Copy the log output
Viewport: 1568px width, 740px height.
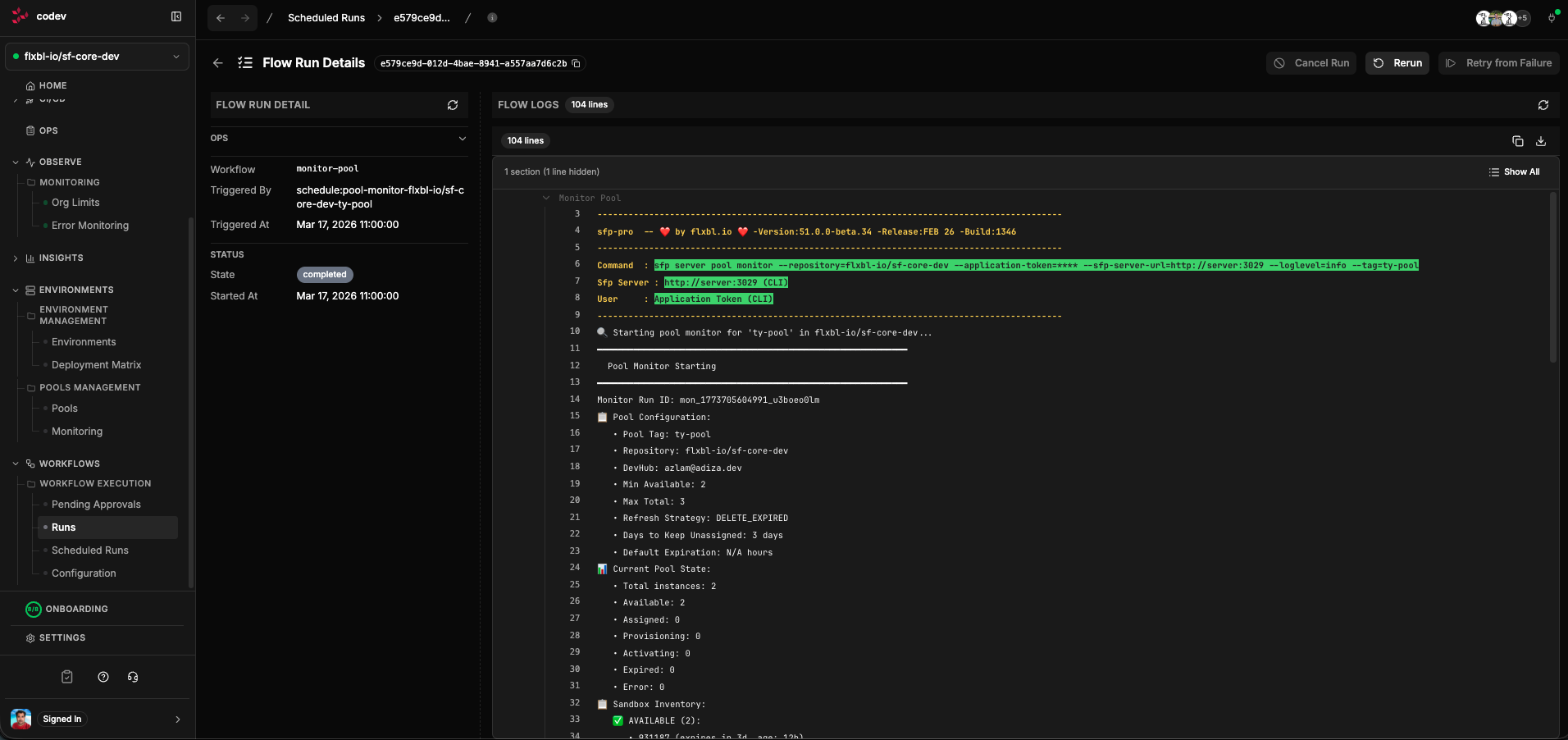pos(1517,141)
